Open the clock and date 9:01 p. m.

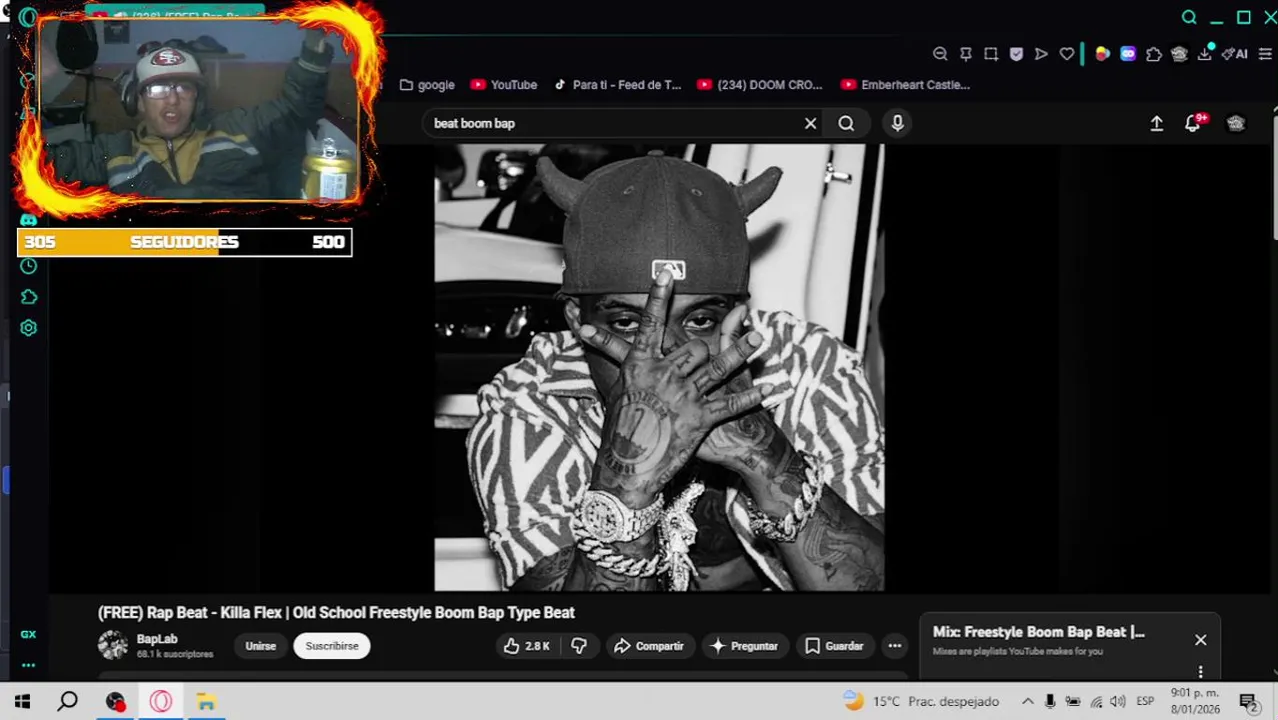[1195, 701]
